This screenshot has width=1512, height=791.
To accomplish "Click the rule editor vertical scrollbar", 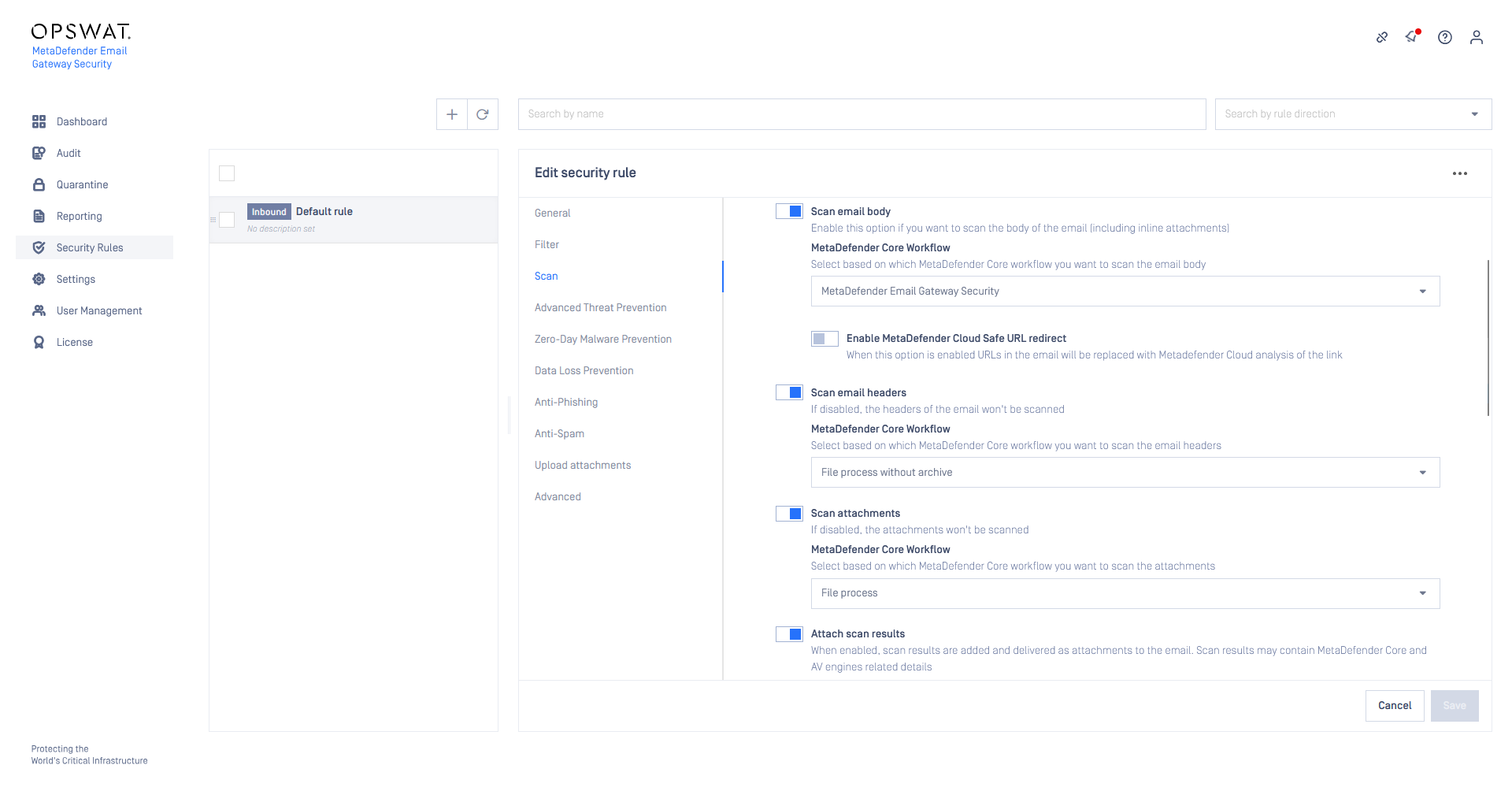I will coord(1488,337).
